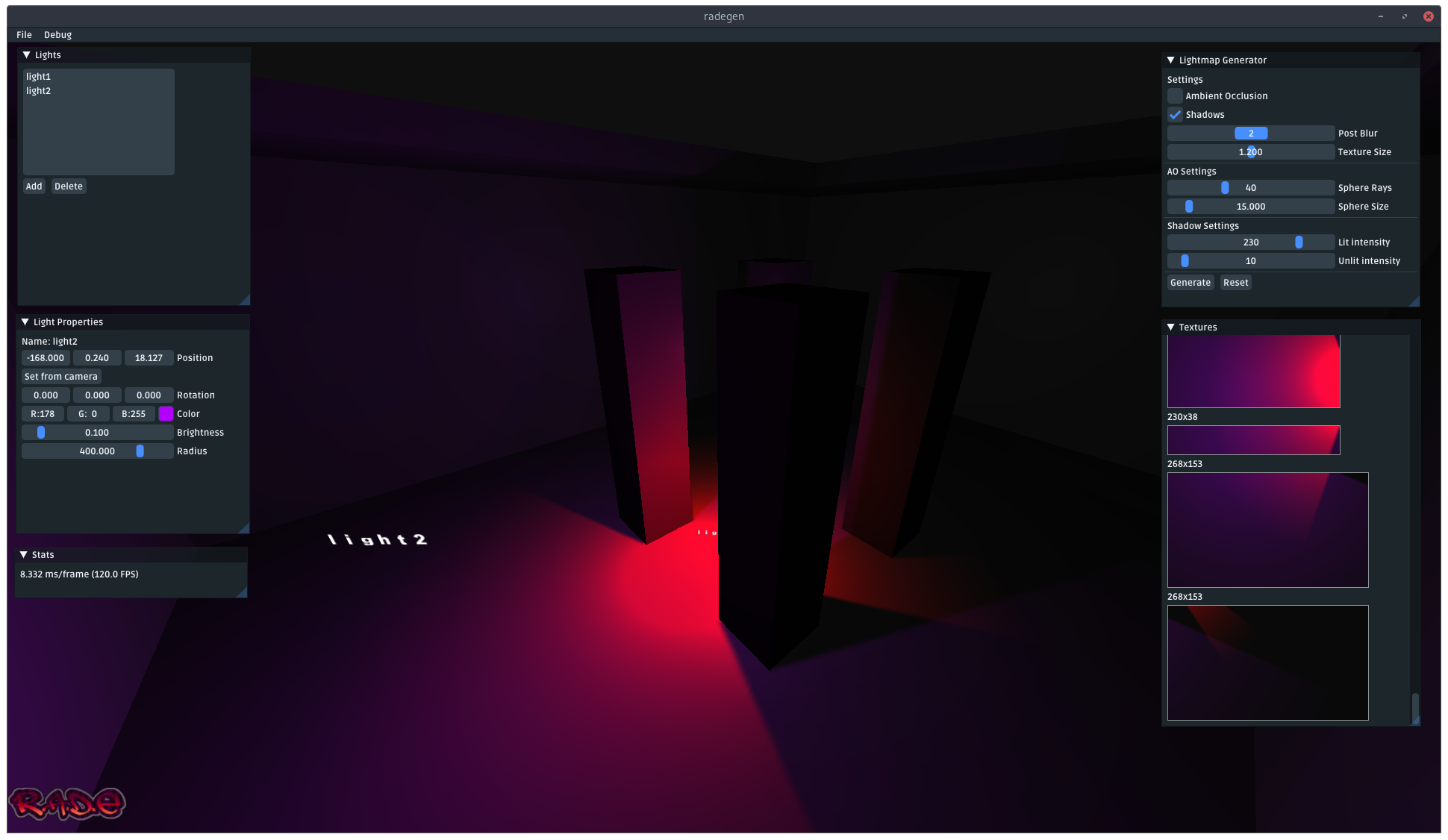Open the File menu

(24, 35)
